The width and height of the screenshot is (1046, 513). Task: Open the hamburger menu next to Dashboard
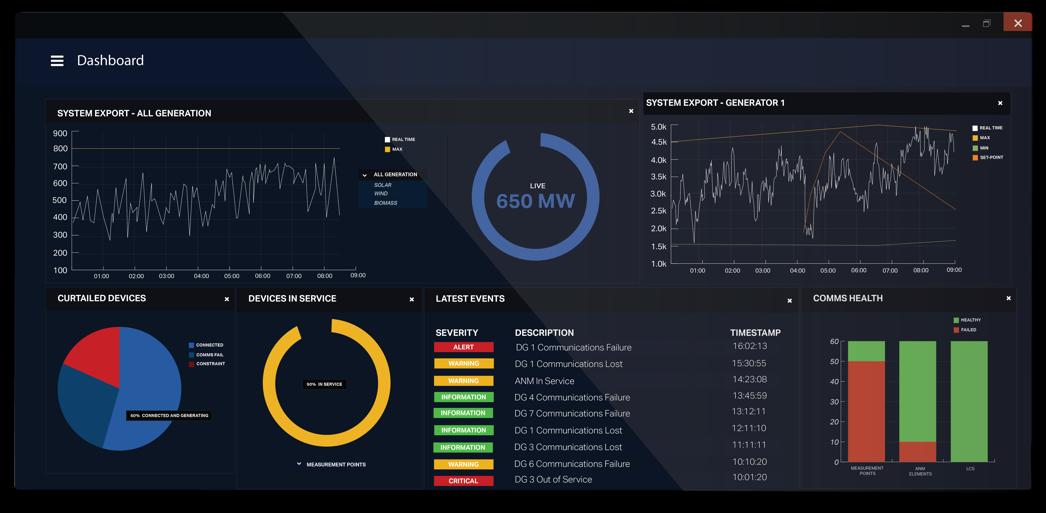57,61
